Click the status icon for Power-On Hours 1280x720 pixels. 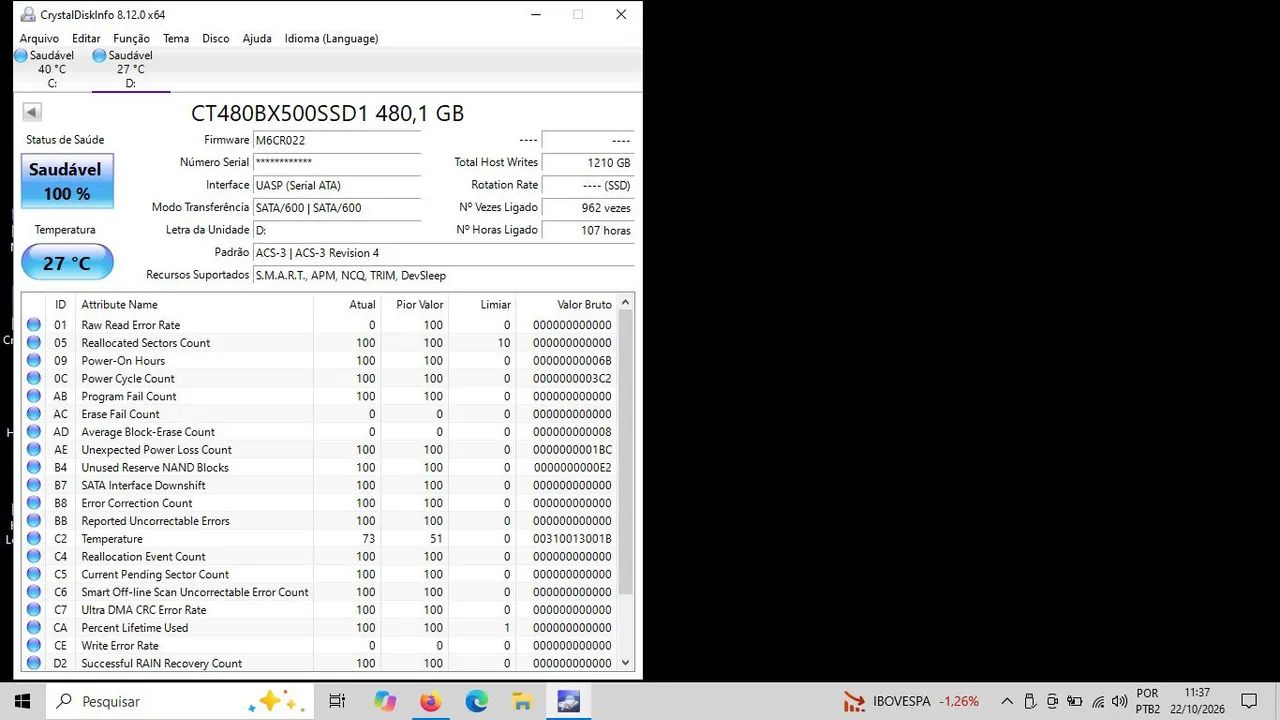34,361
